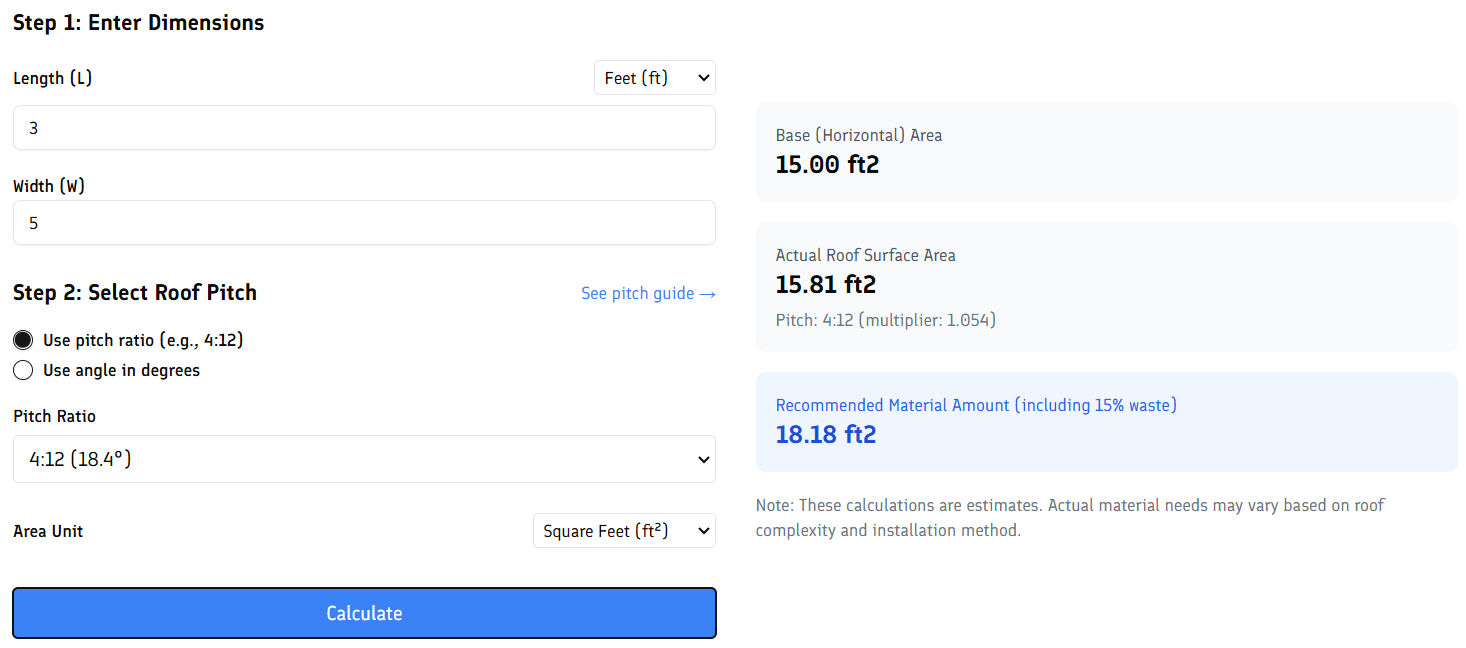Open the Pitch Ratio dropdown

[364, 458]
